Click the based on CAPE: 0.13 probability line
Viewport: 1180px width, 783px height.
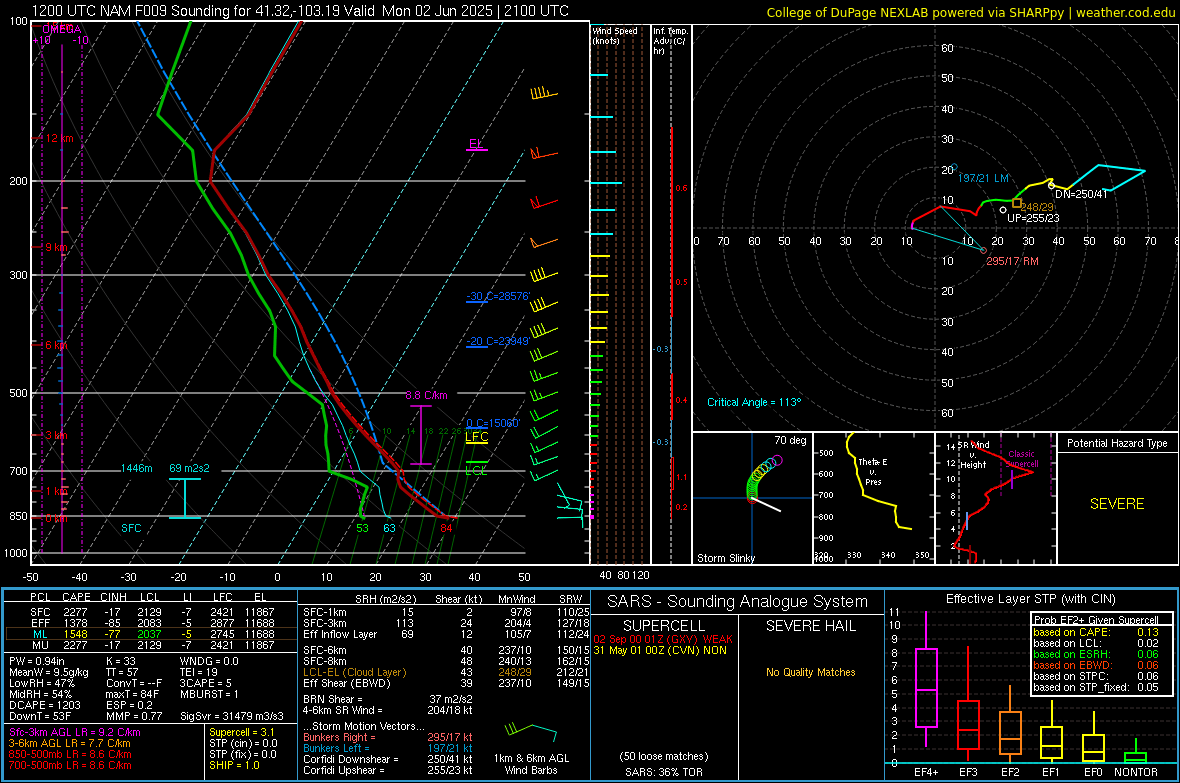point(1096,632)
